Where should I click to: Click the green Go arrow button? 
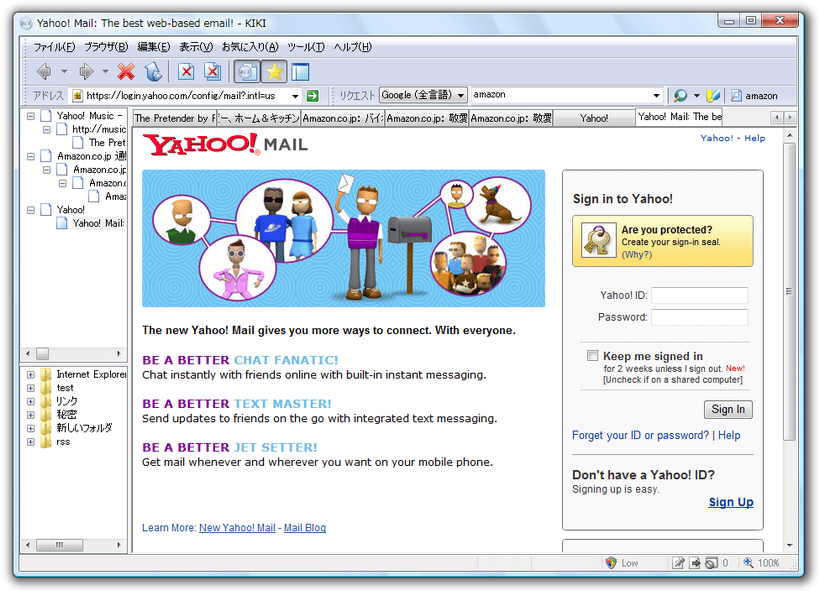[x=313, y=96]
